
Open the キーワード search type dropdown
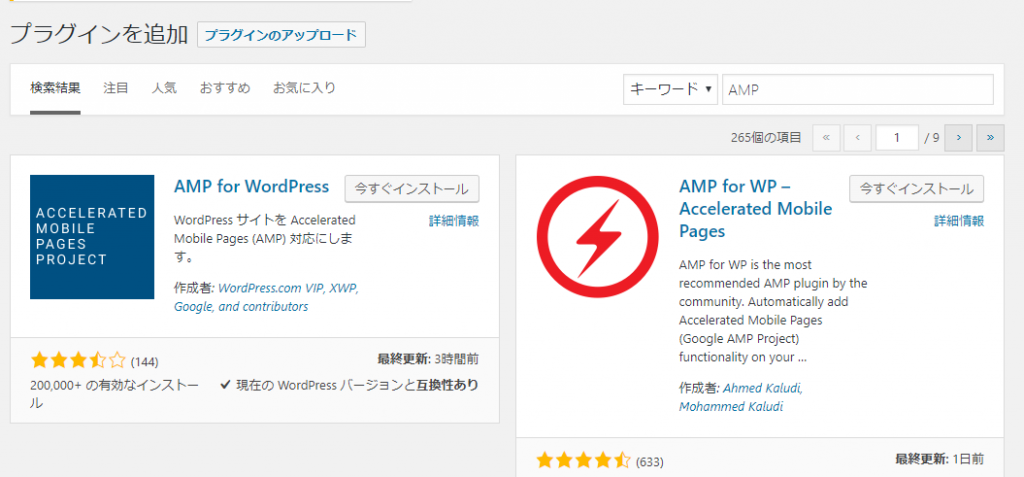(671, 90)
